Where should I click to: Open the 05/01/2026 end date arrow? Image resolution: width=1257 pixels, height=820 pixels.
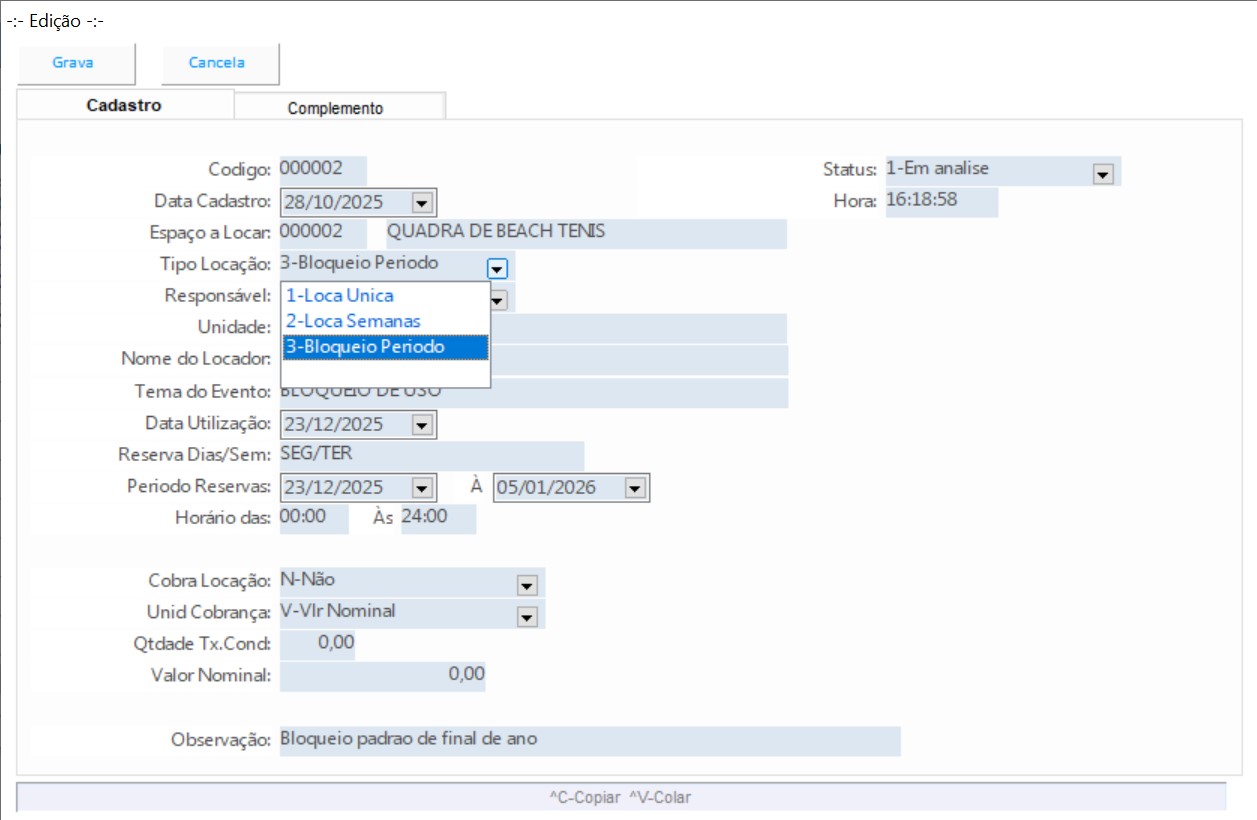(x=634, y=489)
